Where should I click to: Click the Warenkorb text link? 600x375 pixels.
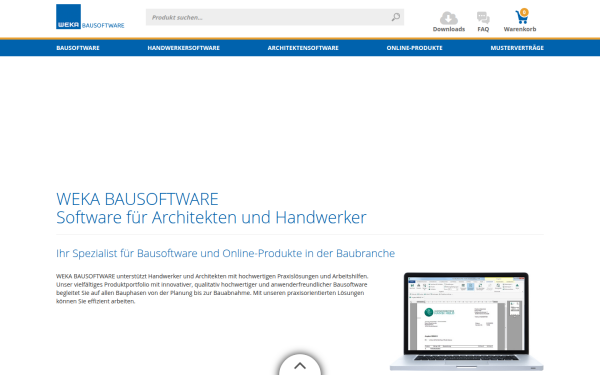pos(520,29)
